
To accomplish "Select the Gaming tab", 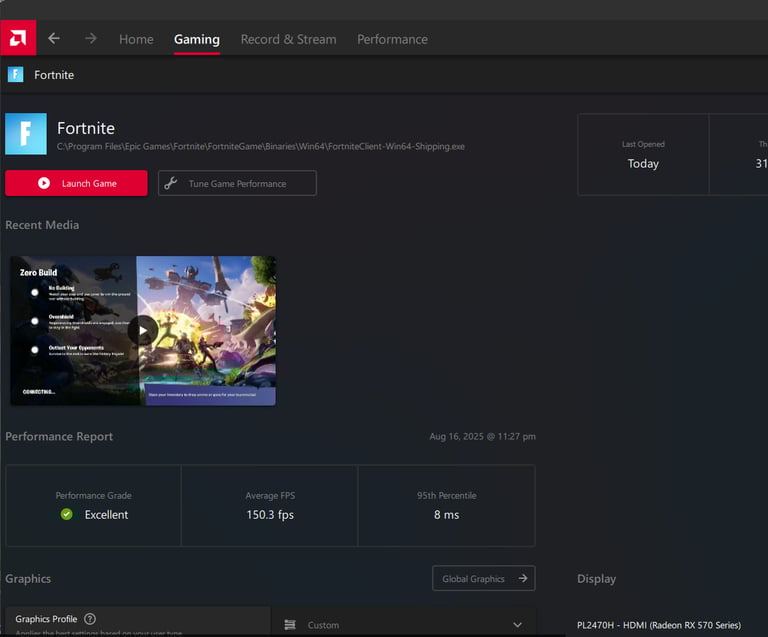I will click(197, 39).
